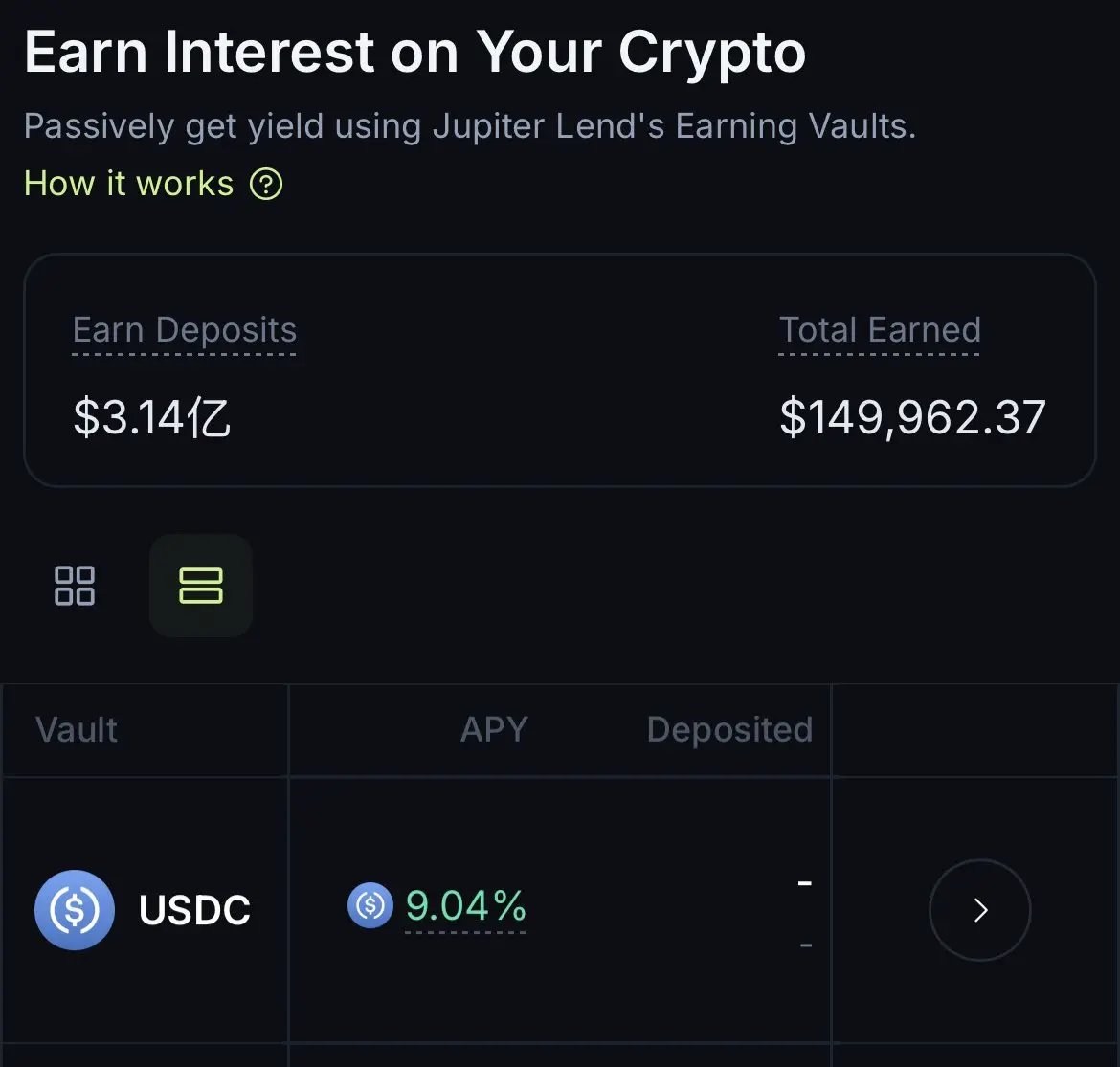Switch to grid view layout
This screenshot has height=1067, width=1120.
(75, 586)
